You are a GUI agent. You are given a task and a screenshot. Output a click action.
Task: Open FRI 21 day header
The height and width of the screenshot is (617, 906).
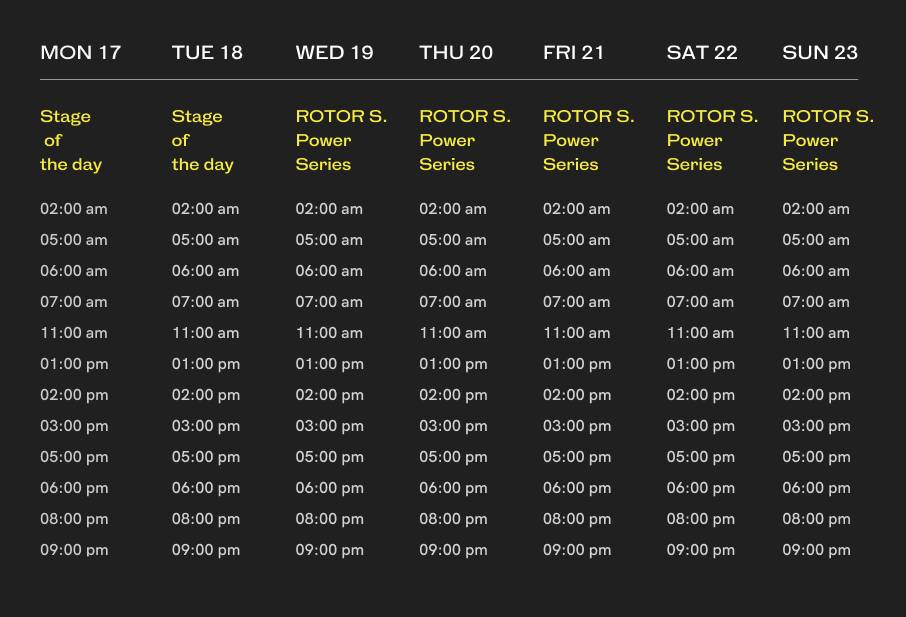pyautogui.click(x=573, y=53)
